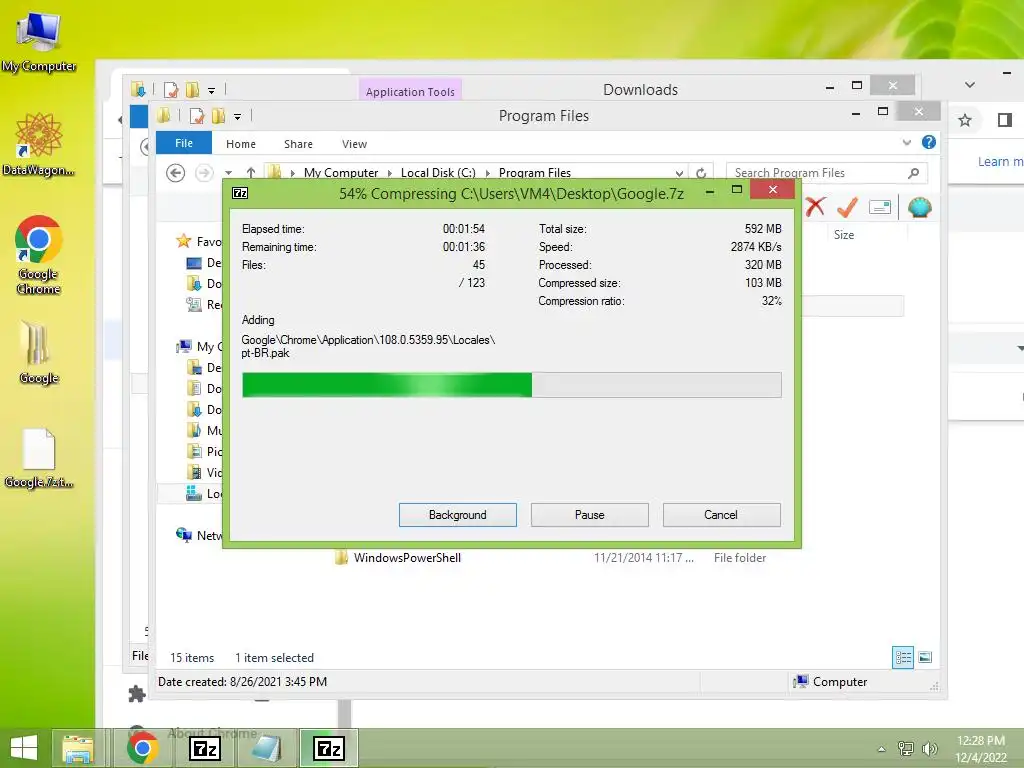
Task: Pause the 7-Zip compression
Action: [589, 515]
